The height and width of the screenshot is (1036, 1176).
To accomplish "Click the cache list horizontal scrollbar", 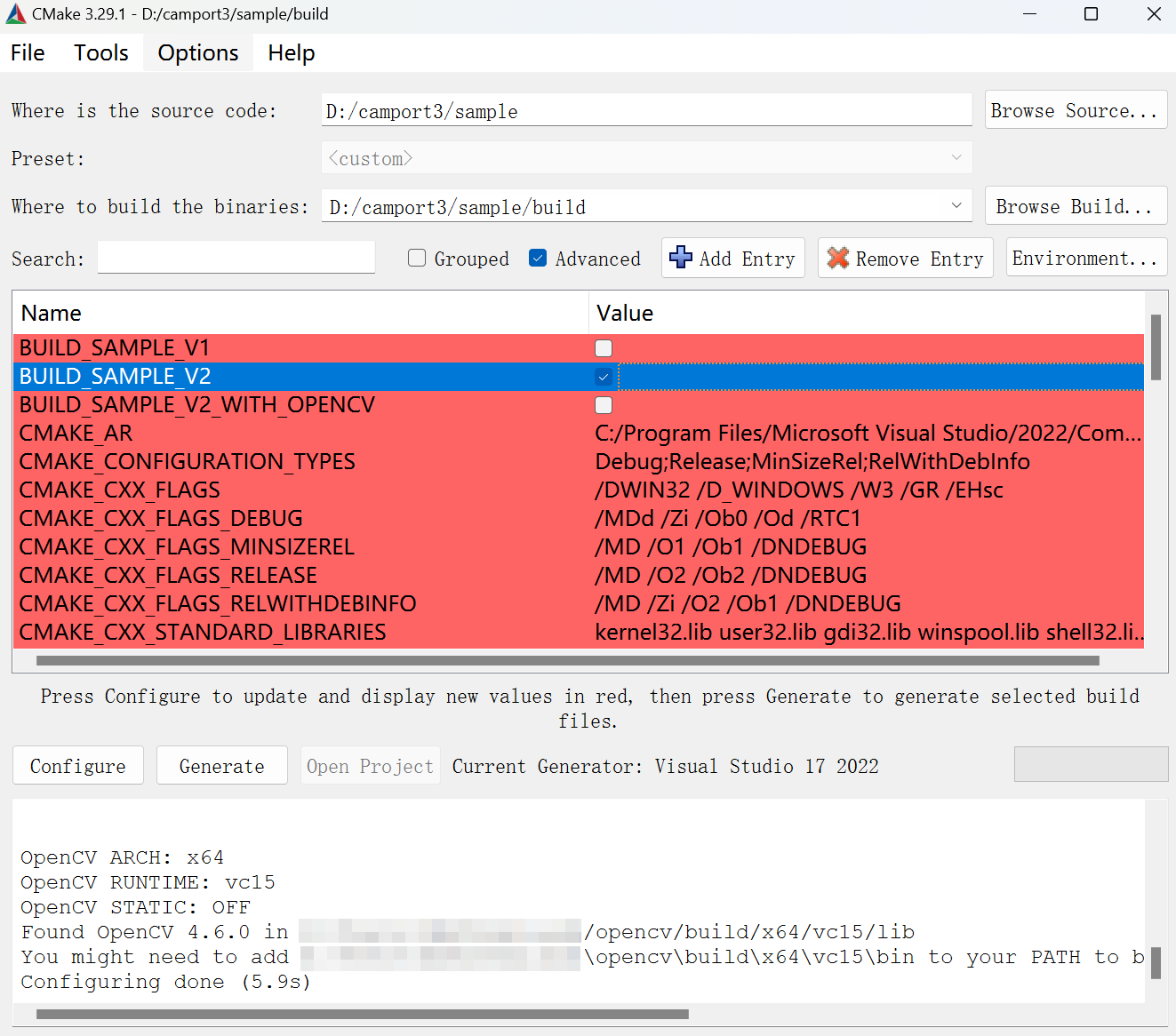I will click(568, 660).
